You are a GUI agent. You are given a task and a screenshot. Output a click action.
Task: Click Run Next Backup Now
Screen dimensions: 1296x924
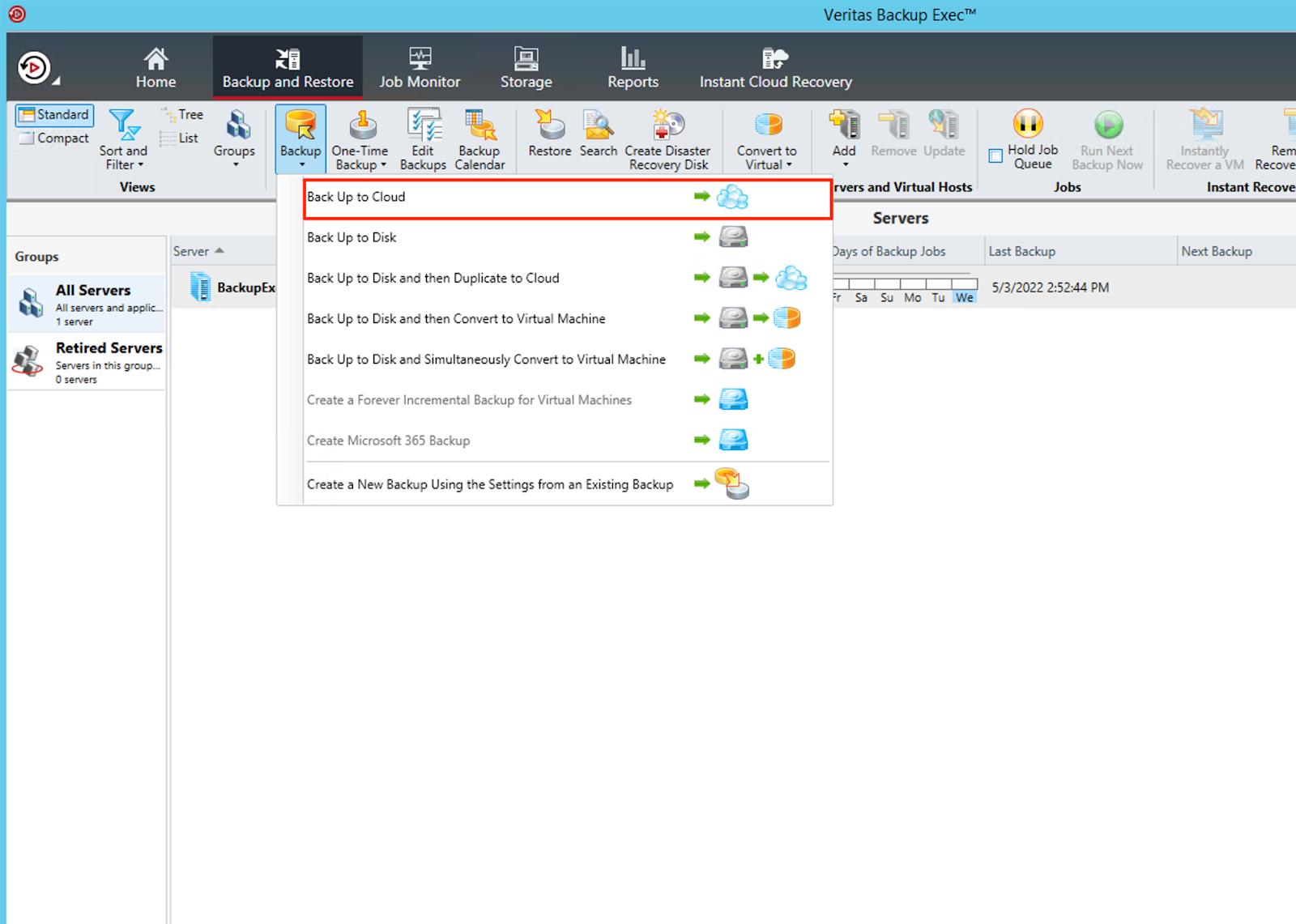(x=1107, y=139)
